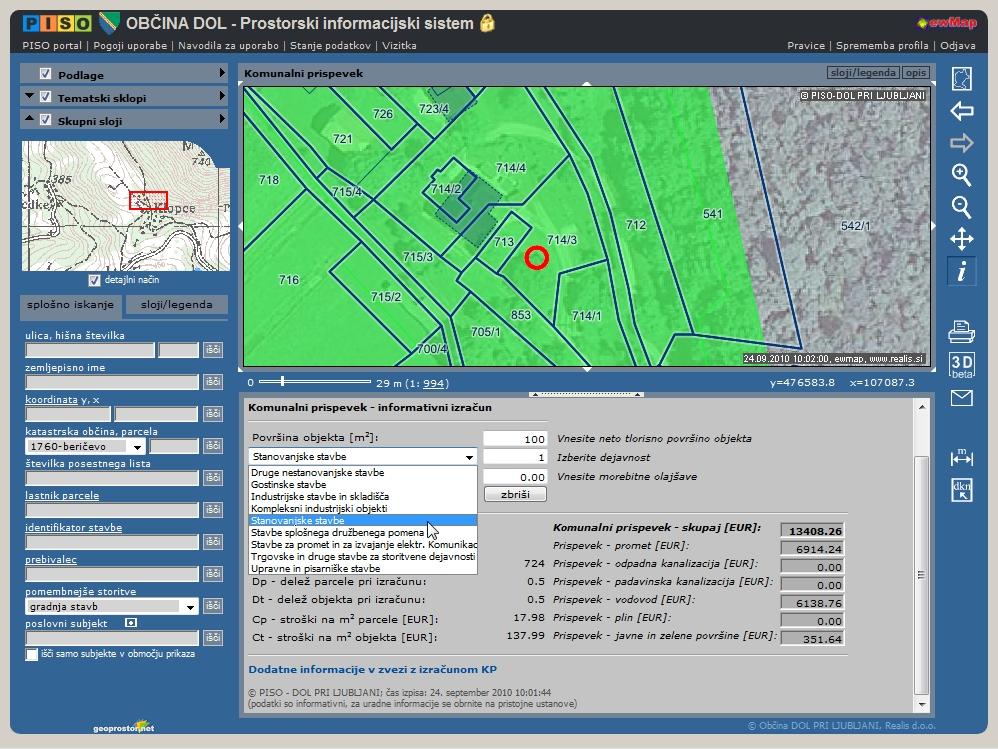Uncheck the Tematski sklopi checkbox
The height and width of the screenshot is (749, 998).
pos(45,97)
